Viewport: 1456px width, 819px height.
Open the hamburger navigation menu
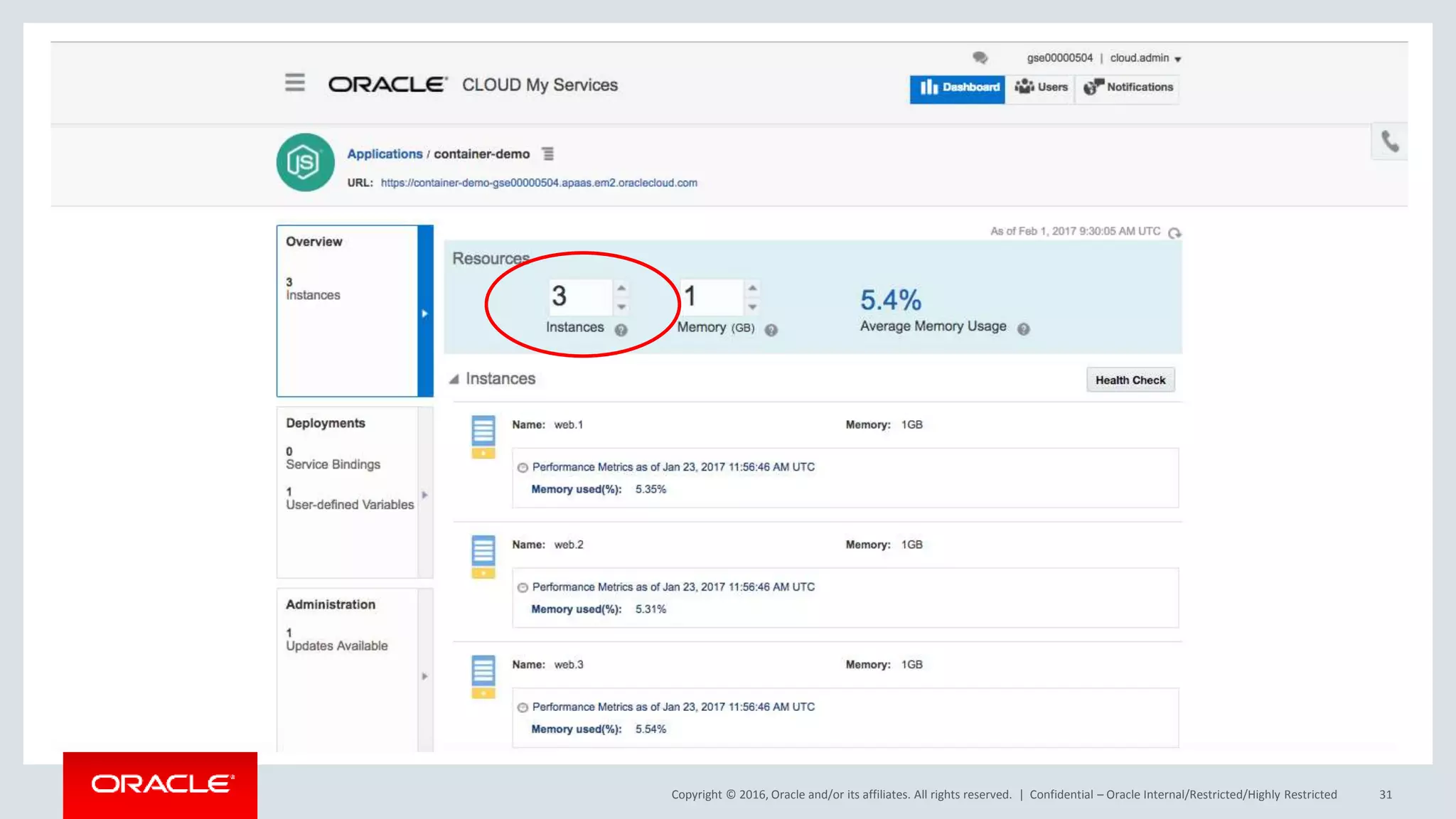294,83
